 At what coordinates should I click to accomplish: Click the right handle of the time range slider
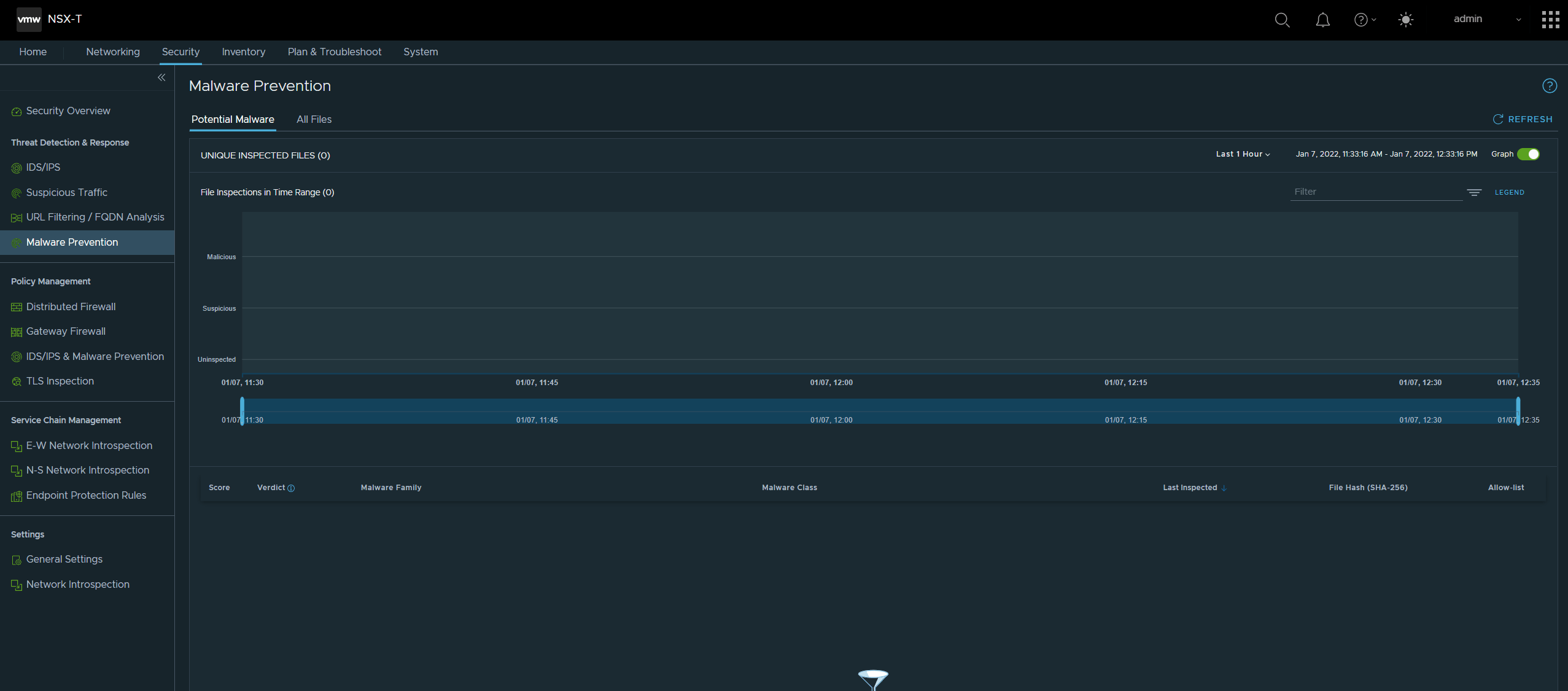click(x=1518, y=411)
